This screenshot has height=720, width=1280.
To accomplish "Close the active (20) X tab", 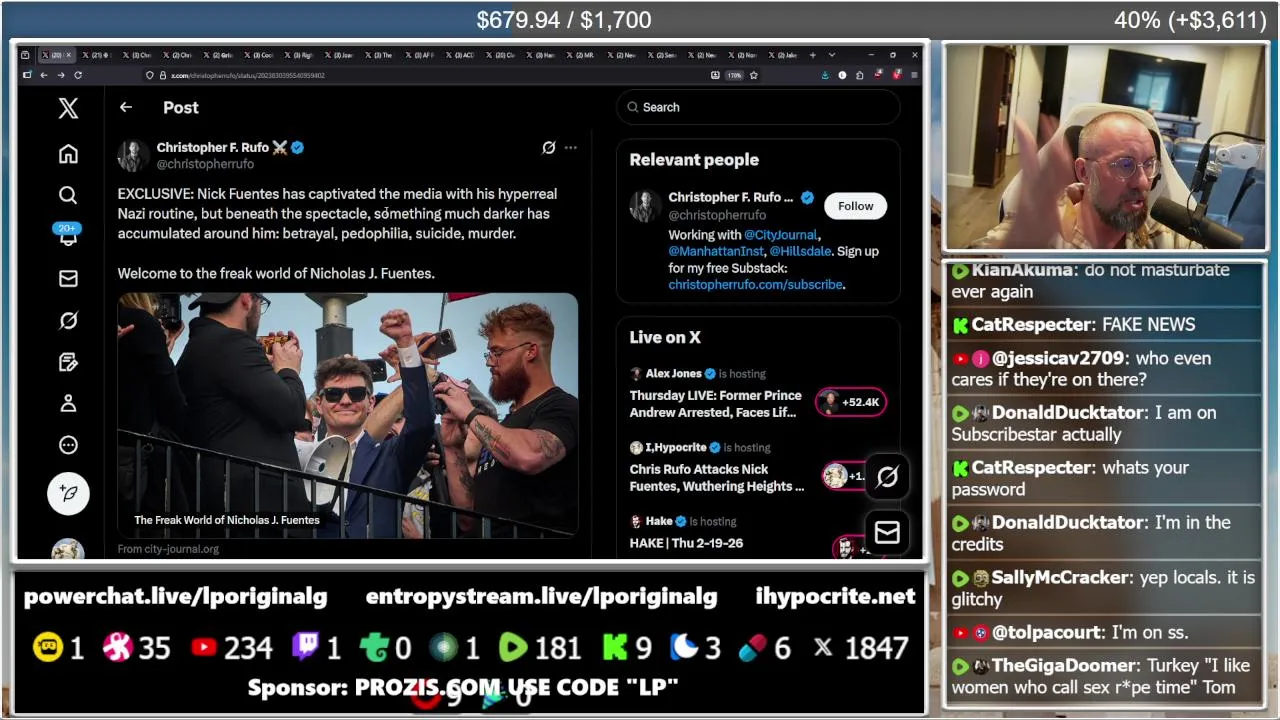I will 68,55.
